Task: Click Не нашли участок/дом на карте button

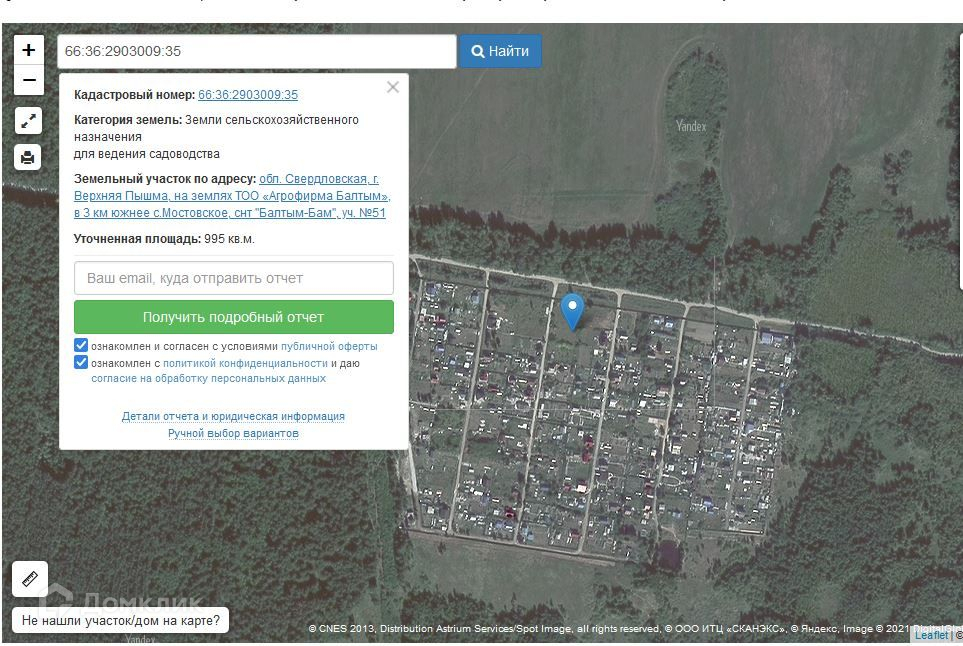Action: pos(120,620)
